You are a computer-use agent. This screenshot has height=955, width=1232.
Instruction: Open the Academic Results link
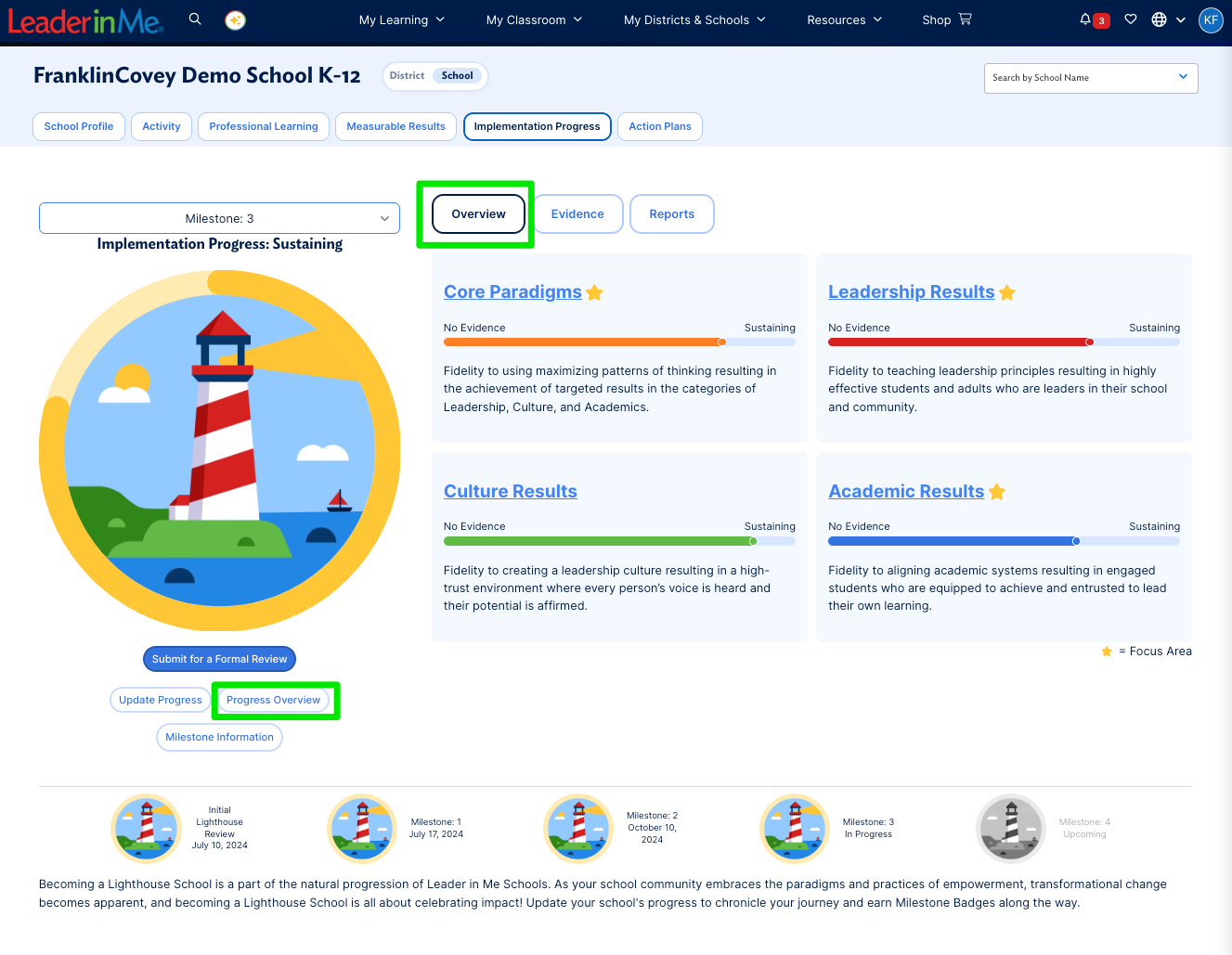coord(906,492)
